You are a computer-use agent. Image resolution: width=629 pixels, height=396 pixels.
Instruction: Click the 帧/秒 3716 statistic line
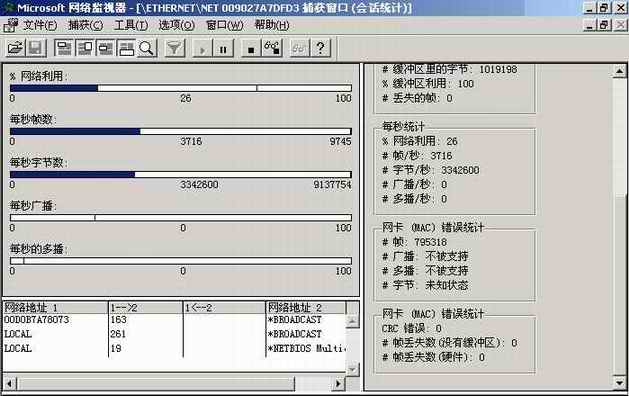(417, 156)
